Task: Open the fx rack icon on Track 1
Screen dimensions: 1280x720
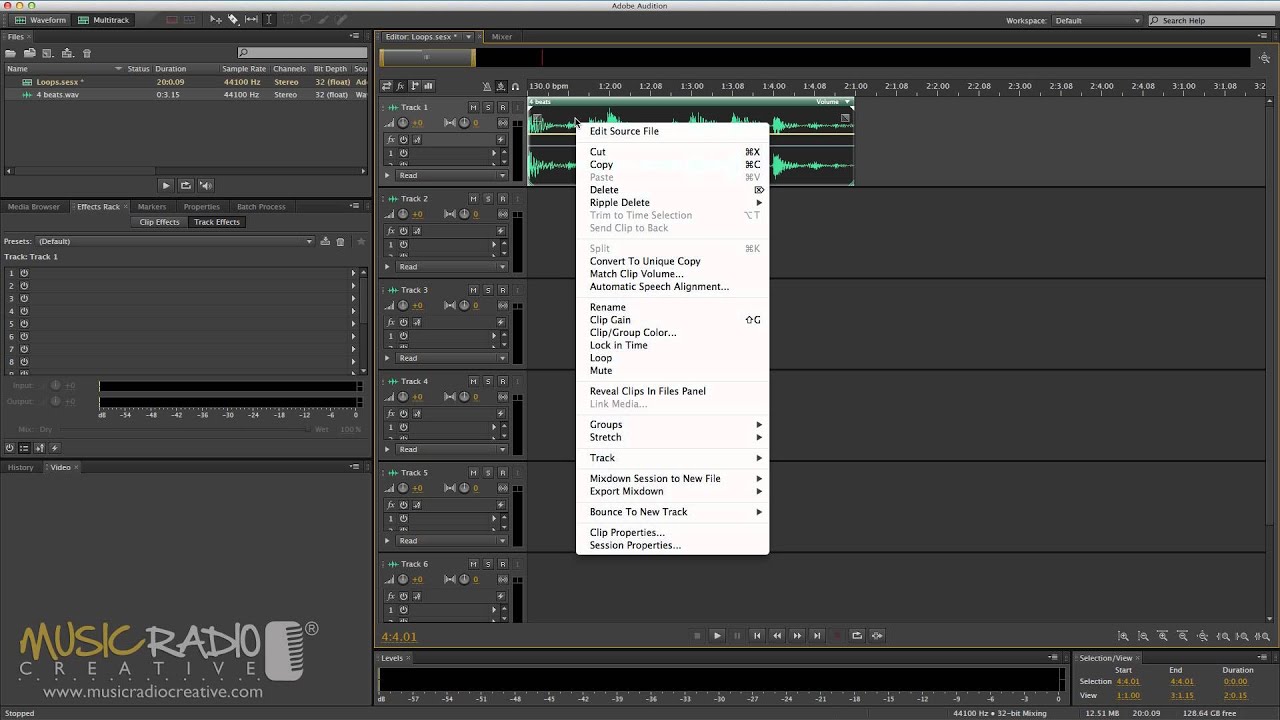Action: pos(390,140)
